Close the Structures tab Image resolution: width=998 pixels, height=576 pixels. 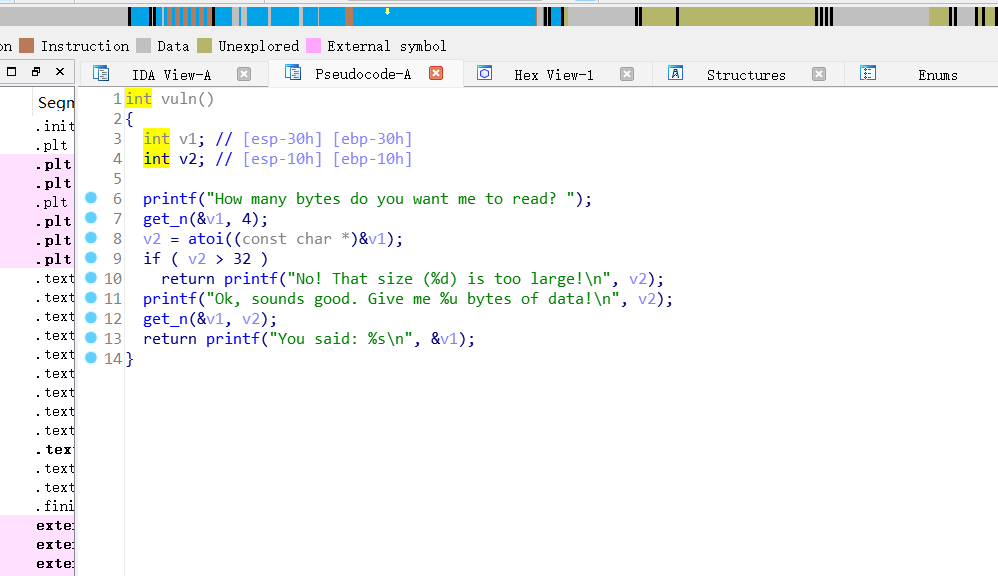[x=819, y=74]
